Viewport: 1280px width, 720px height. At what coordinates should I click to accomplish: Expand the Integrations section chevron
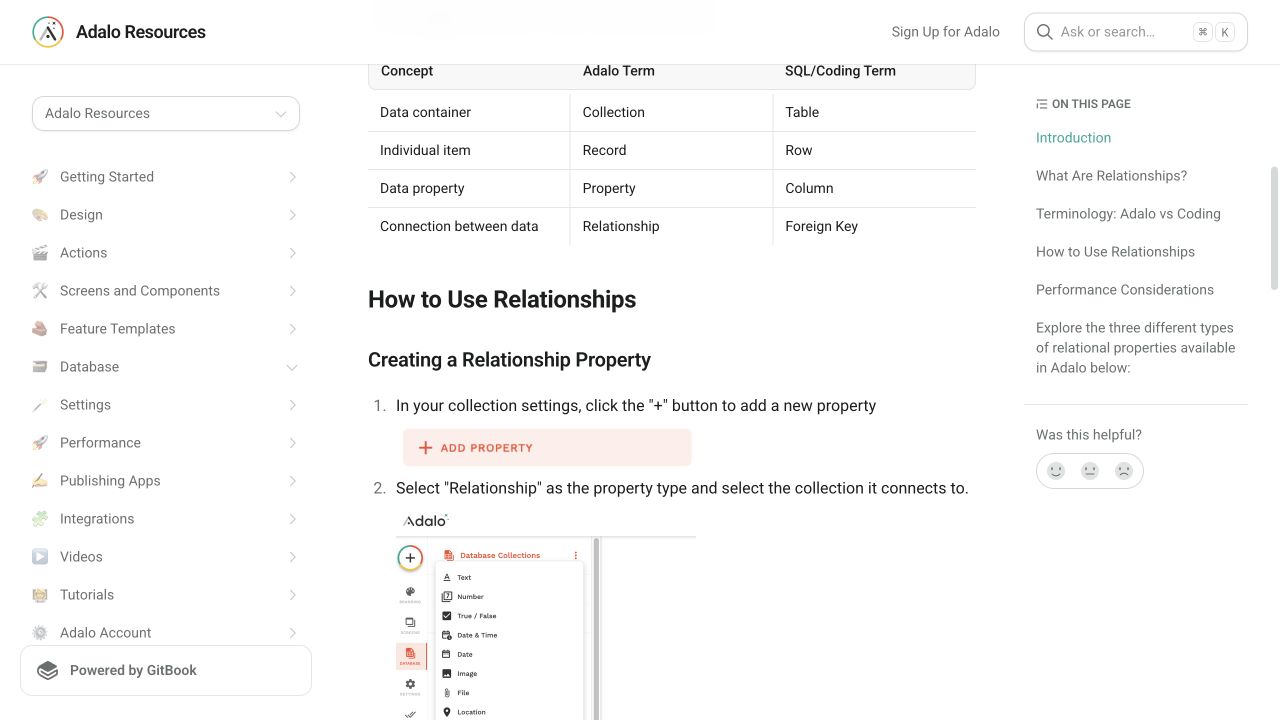(x=292, y=519)
